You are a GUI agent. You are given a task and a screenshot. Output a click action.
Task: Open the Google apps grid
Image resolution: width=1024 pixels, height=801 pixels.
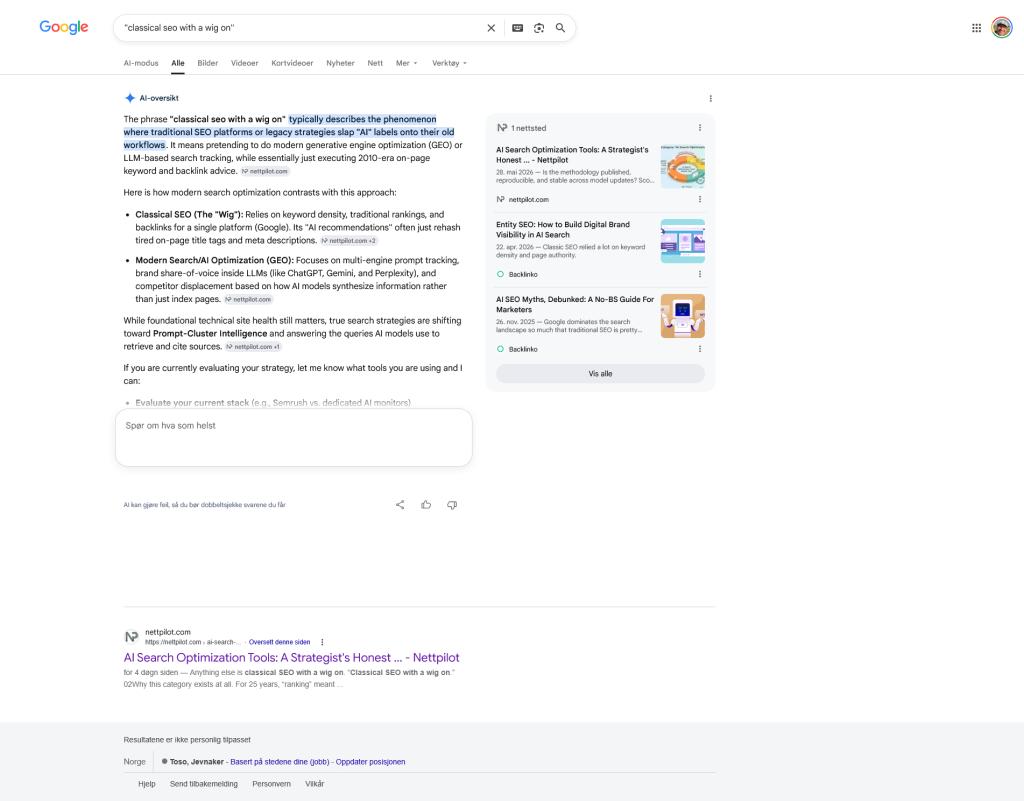point(976,28)
